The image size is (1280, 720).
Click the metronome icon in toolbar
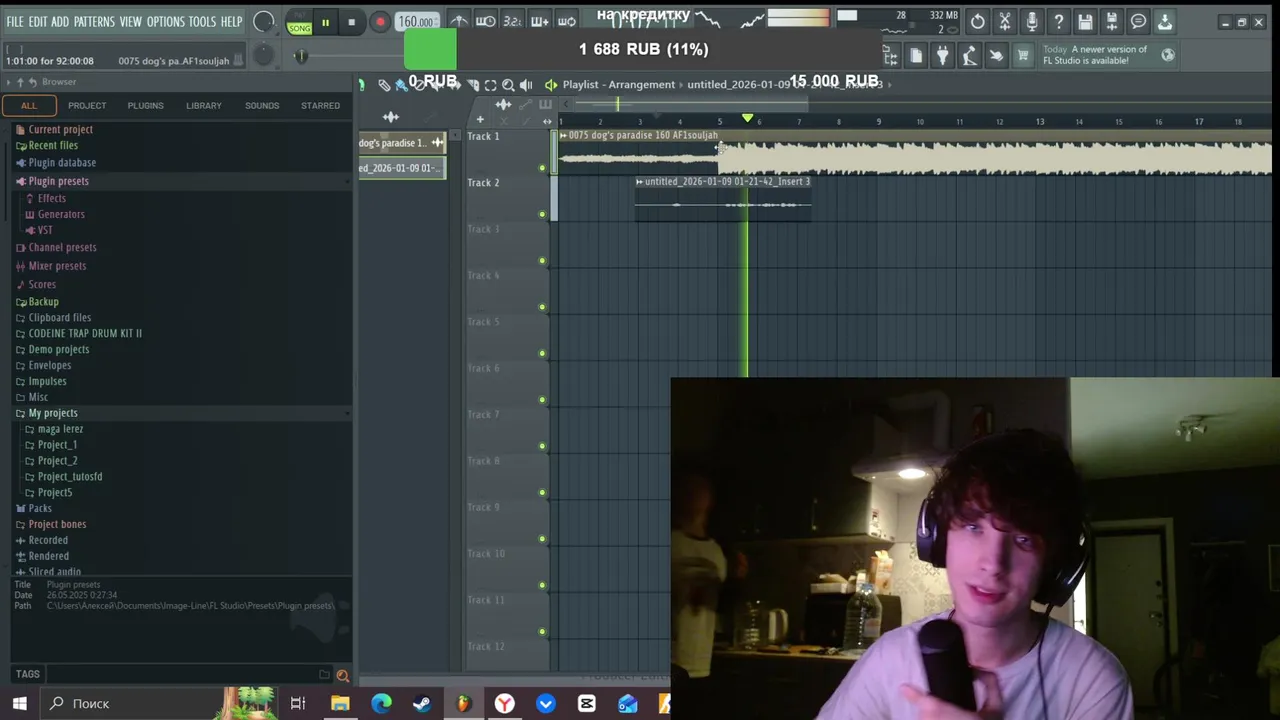458,21
